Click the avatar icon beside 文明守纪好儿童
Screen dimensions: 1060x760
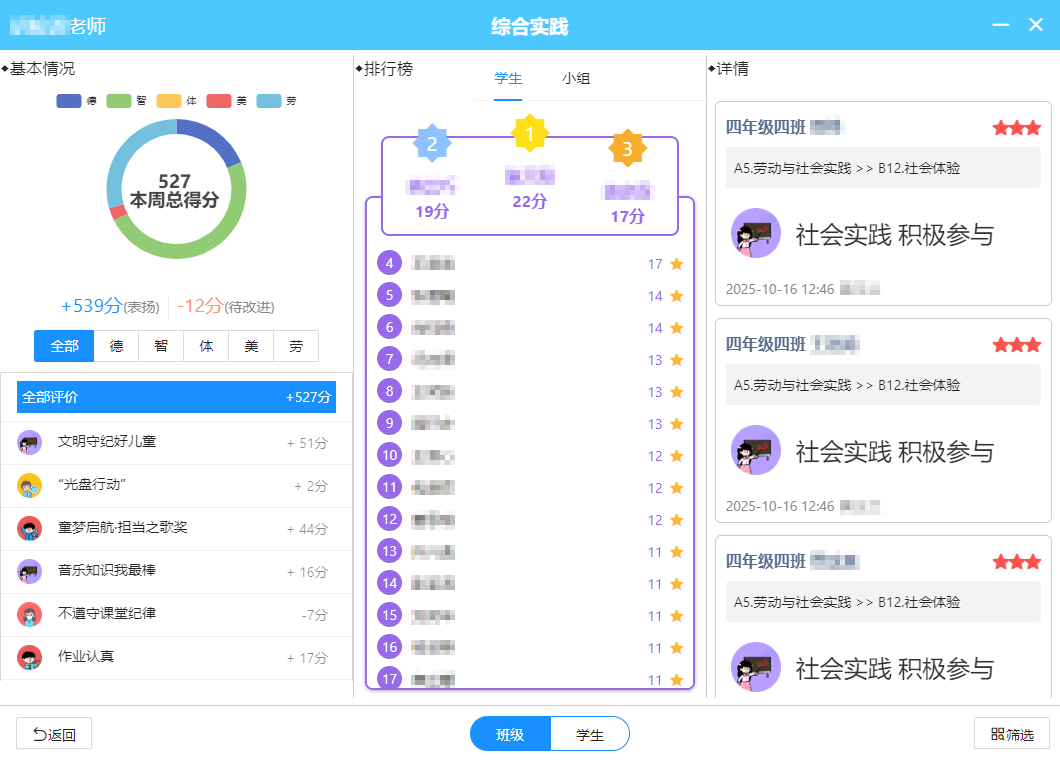pos(30,442)
